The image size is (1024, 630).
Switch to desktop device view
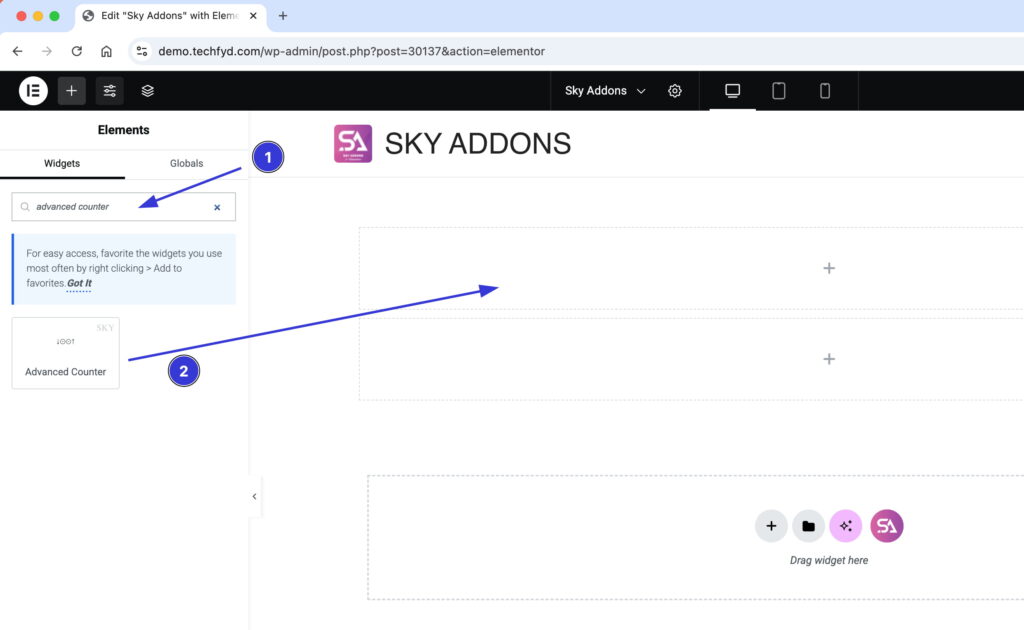[x=733, y=91]
